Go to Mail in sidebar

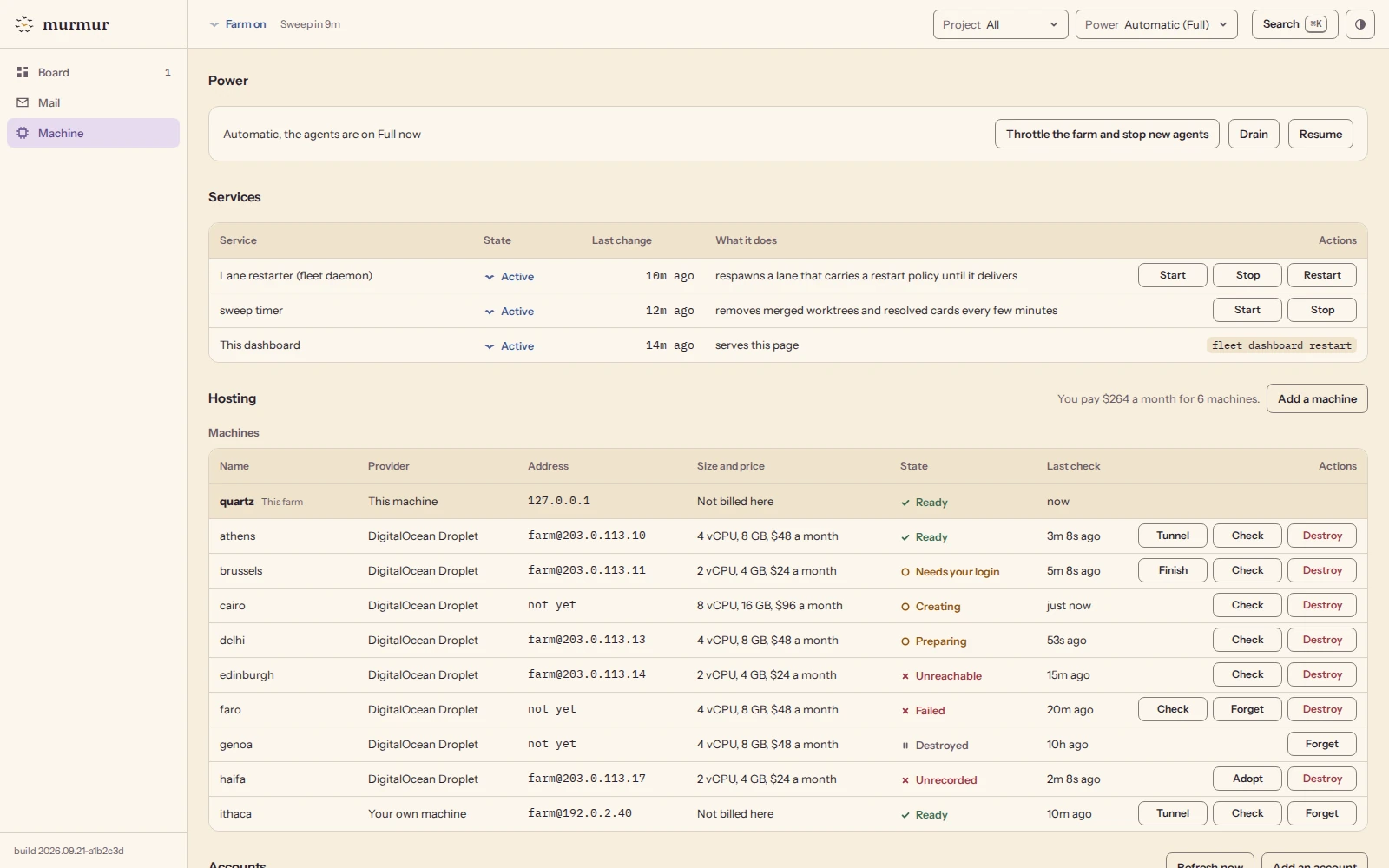coord(93,102)
